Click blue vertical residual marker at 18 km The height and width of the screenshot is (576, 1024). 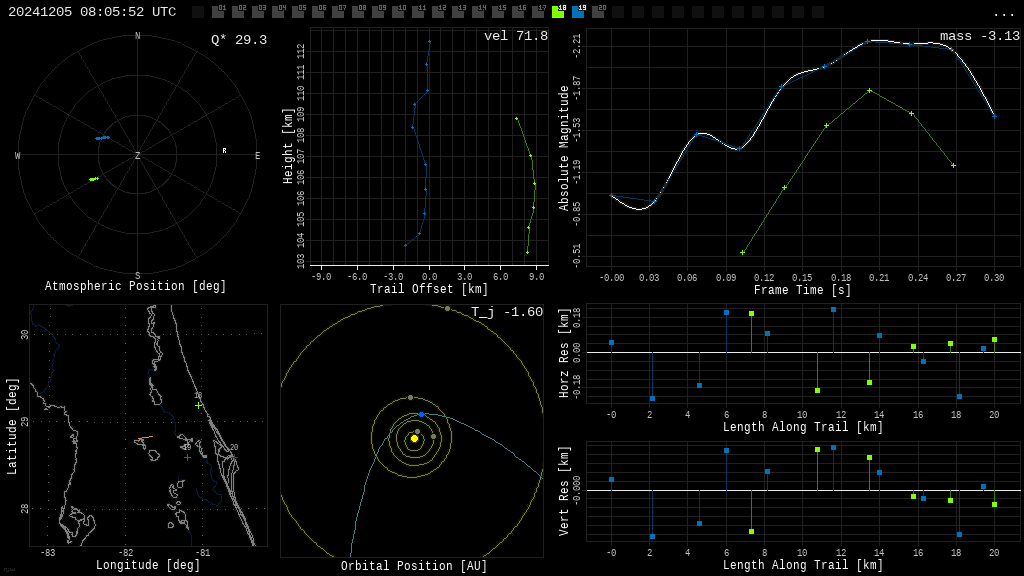tap(959, 534)
